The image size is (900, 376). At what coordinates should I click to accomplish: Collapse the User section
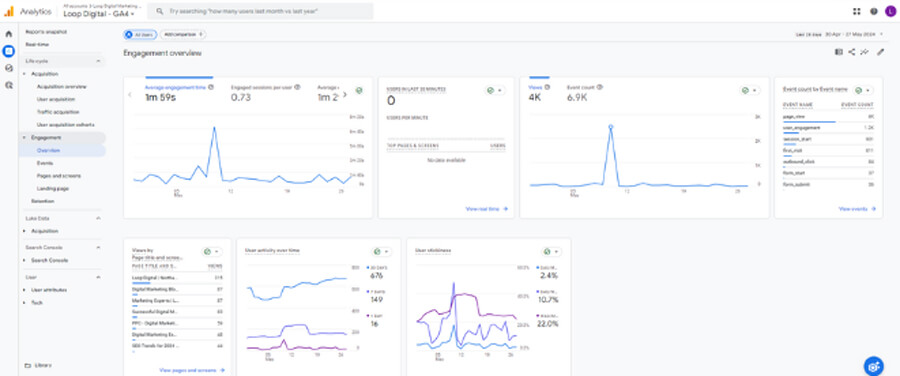point(98,277)
